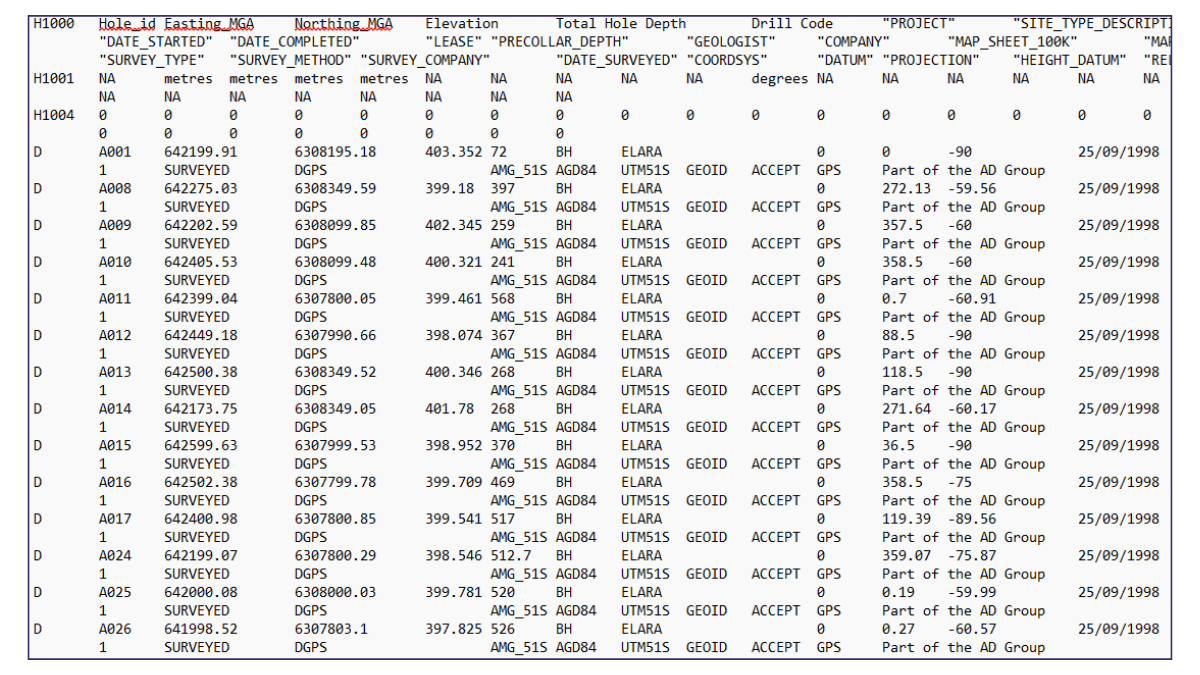Click easting value 642405.53
This screenshot has width=1200, height=675.
pyautogui.click(x=201, y=262)
